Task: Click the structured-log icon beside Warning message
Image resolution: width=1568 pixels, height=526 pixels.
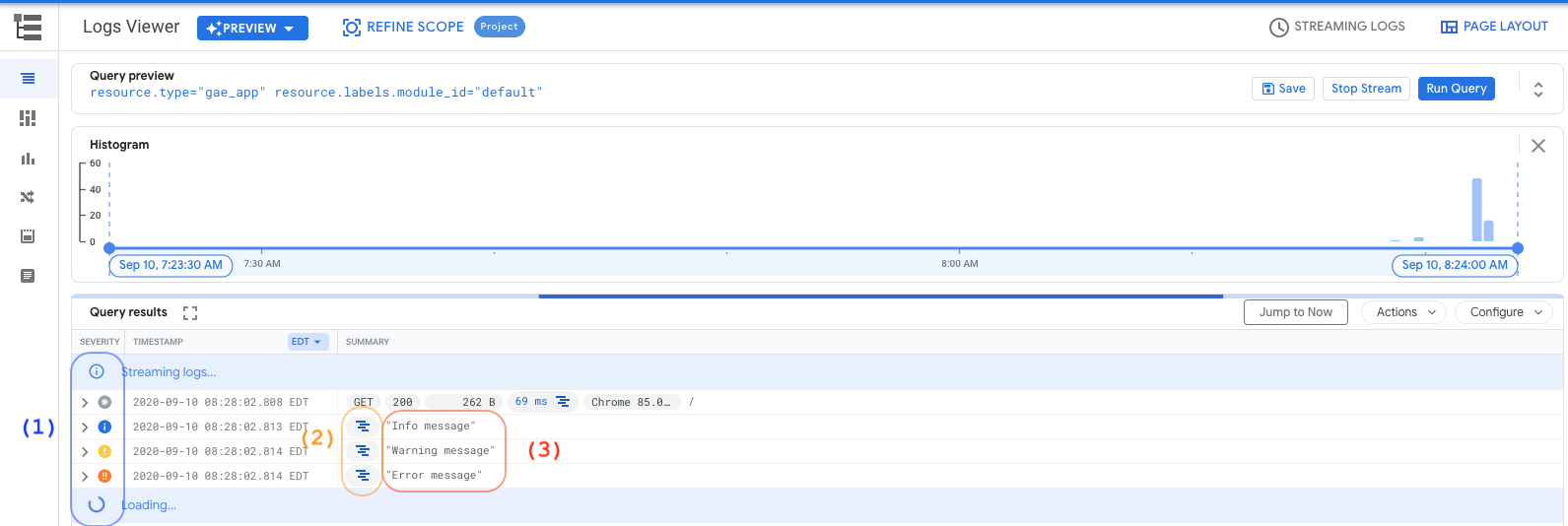Action: pyautogui.click(x=363, y=451)
